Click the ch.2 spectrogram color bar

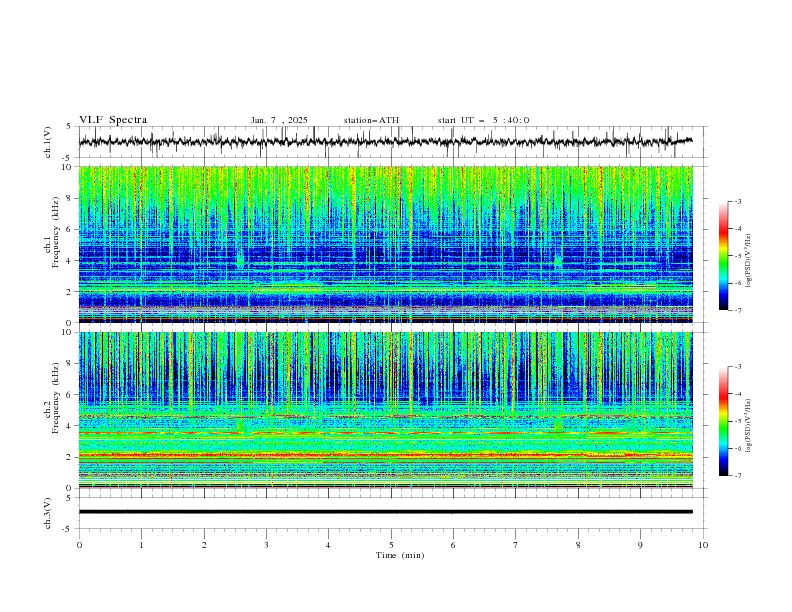[723, 421]
